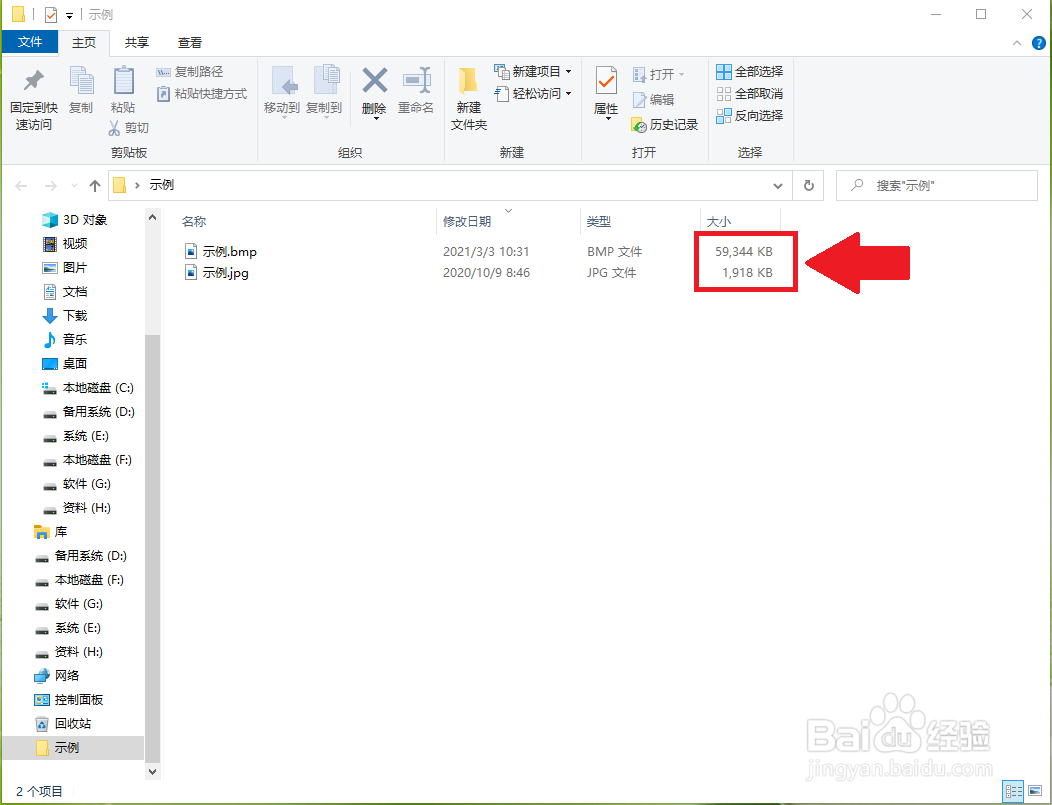This screenshot has height=805, width=1052.
Task: Click Select None (全部取消)
Action: (x=749, y=93)
